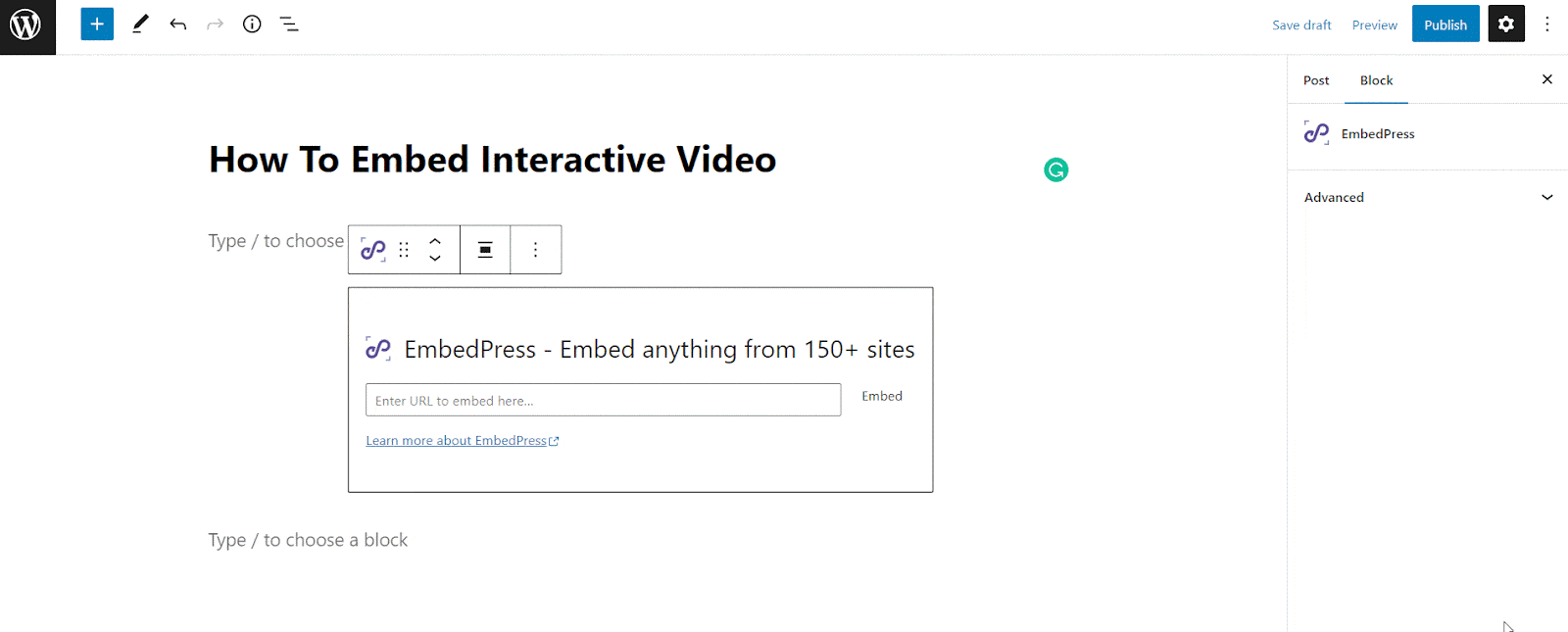
Task: Open Learn more about EmbedPress link
Action: 463,441
